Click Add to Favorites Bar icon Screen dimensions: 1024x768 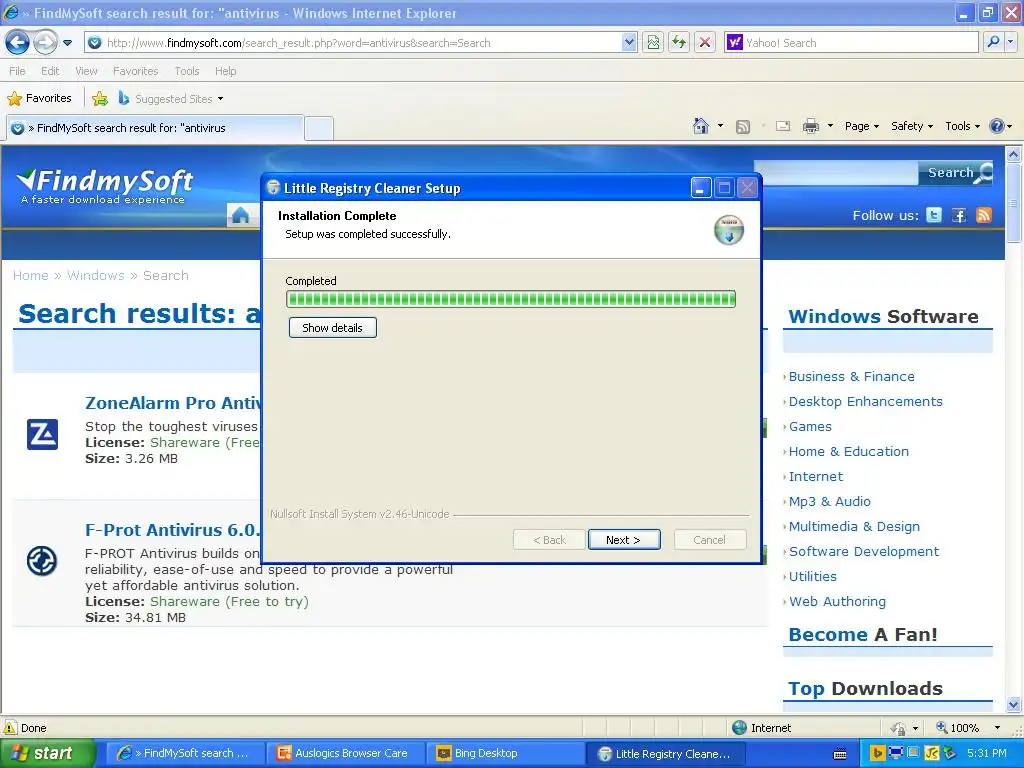click(x=100, y=99)
